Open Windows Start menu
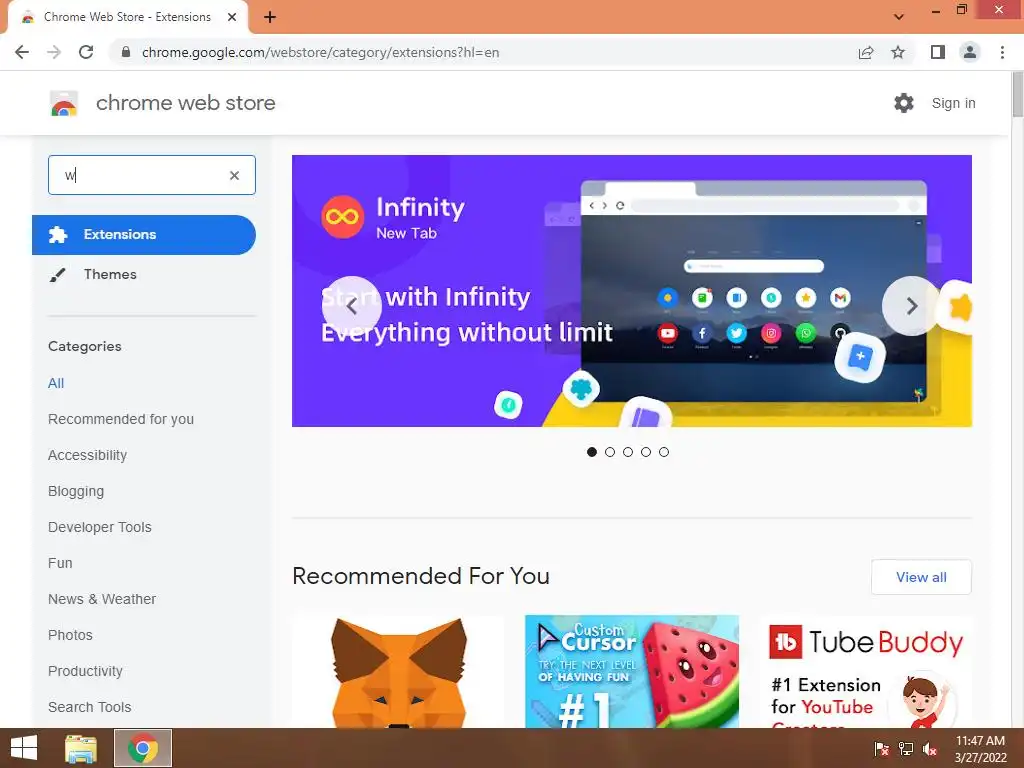The height and width of the screenshot is (768, 1024). coord(24,748)
